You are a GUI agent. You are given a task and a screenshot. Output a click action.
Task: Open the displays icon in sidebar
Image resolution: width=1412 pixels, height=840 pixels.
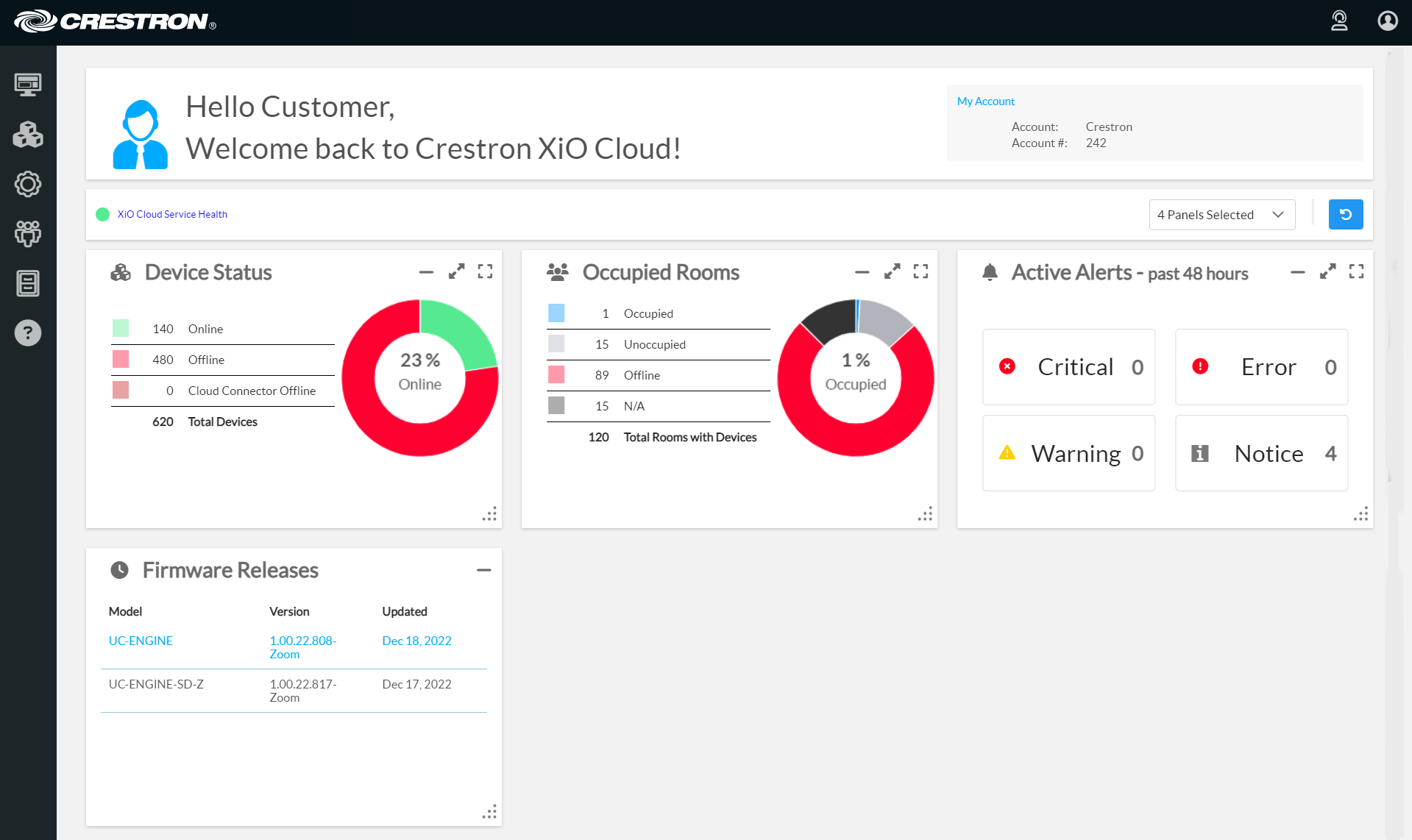tap(28, 85)
